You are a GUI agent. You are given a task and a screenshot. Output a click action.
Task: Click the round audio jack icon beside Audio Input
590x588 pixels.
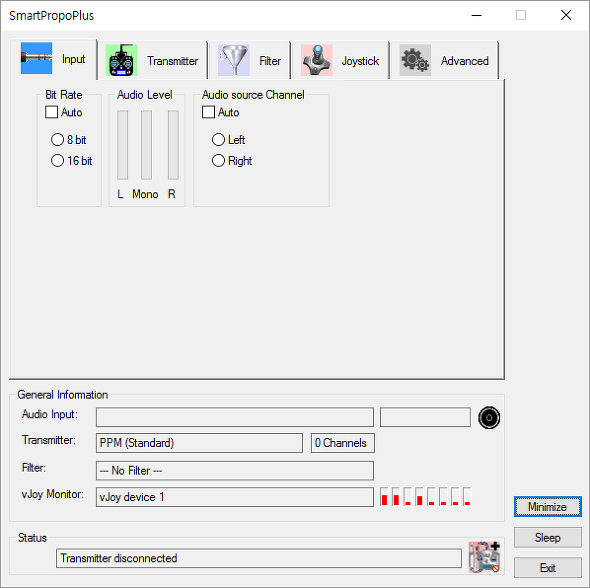(489, 418)
